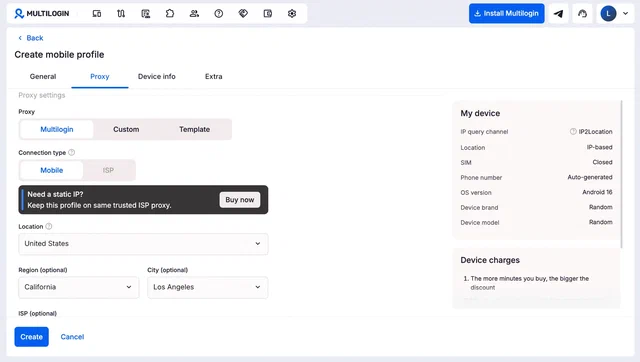Screen dimensions: 640x362
Task: Open the settings gear icon
Action: (292, 13)
